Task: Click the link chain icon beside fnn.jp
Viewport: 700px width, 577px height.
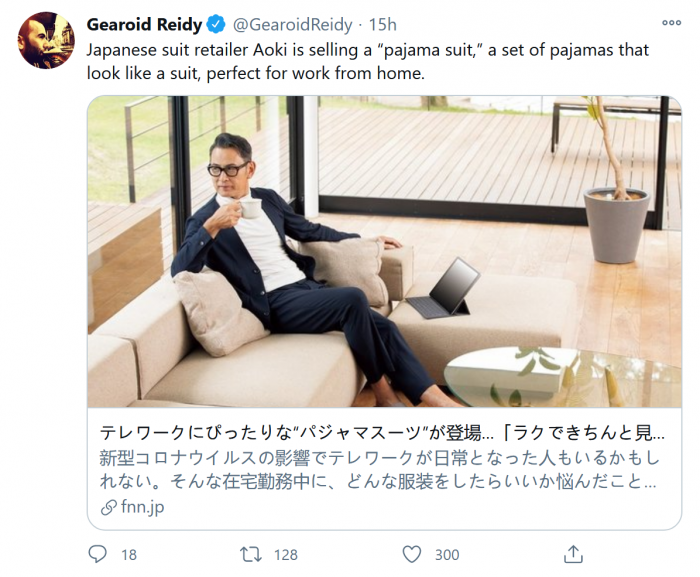Action: [108, 508]
